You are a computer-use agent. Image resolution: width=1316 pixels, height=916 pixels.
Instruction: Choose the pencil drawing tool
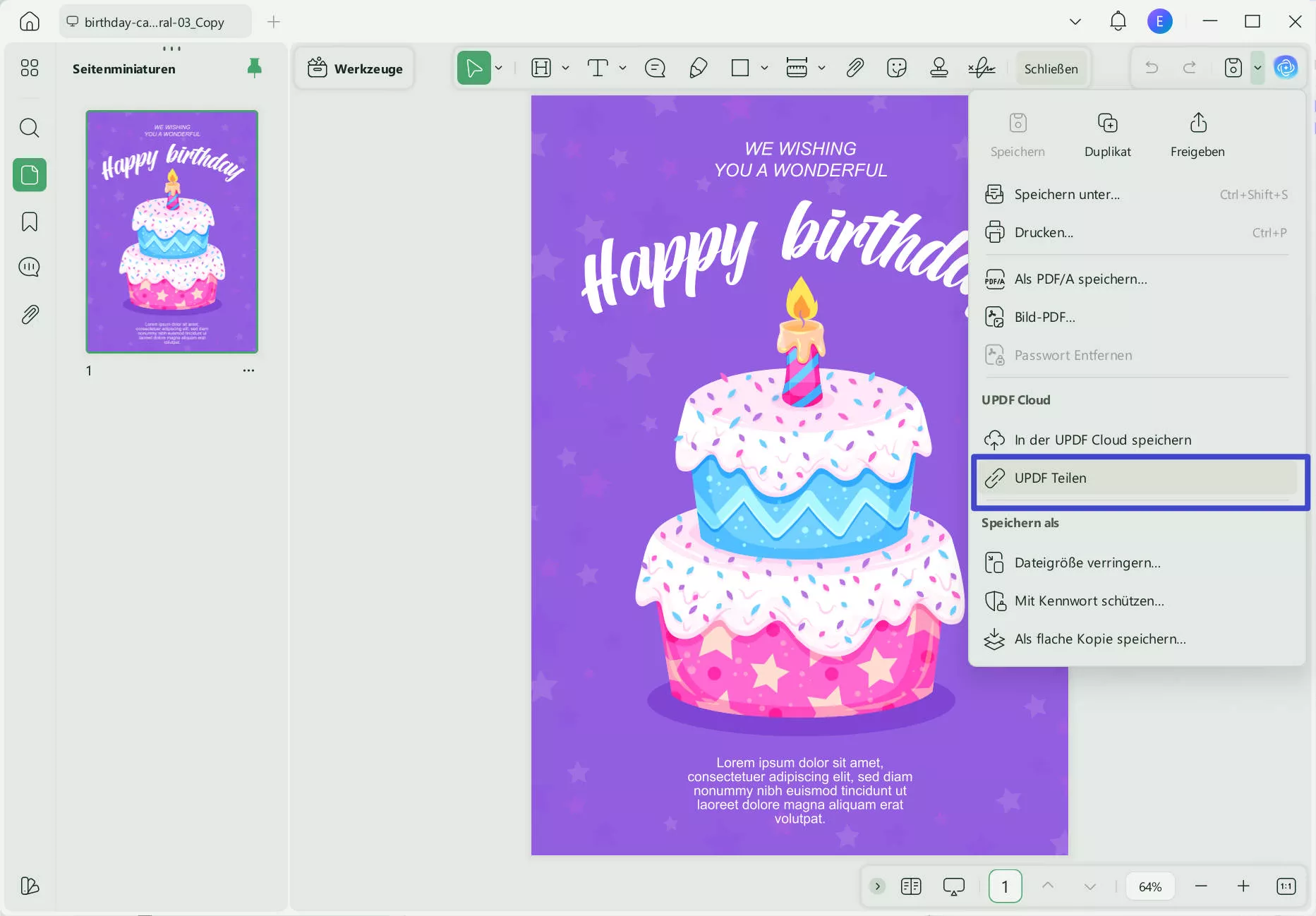698,68
